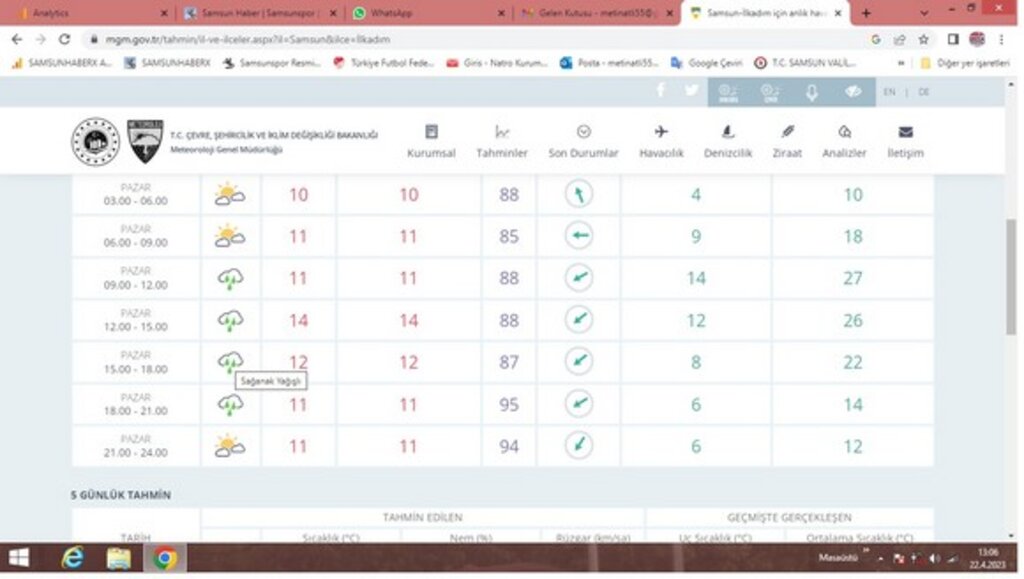Switch site language to EN

click(889, 92)
